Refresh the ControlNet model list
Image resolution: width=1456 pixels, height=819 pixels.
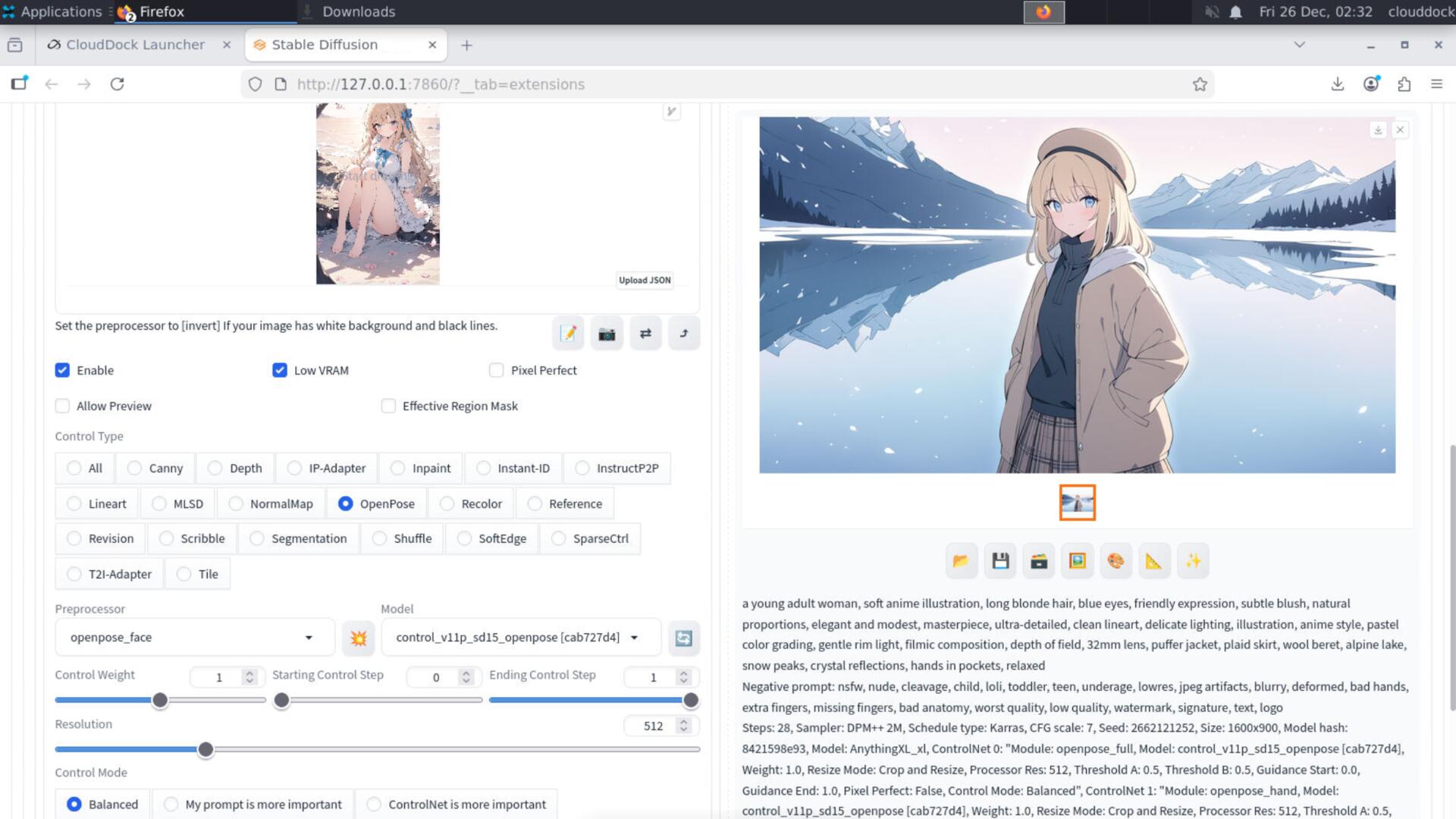point(683,638)
